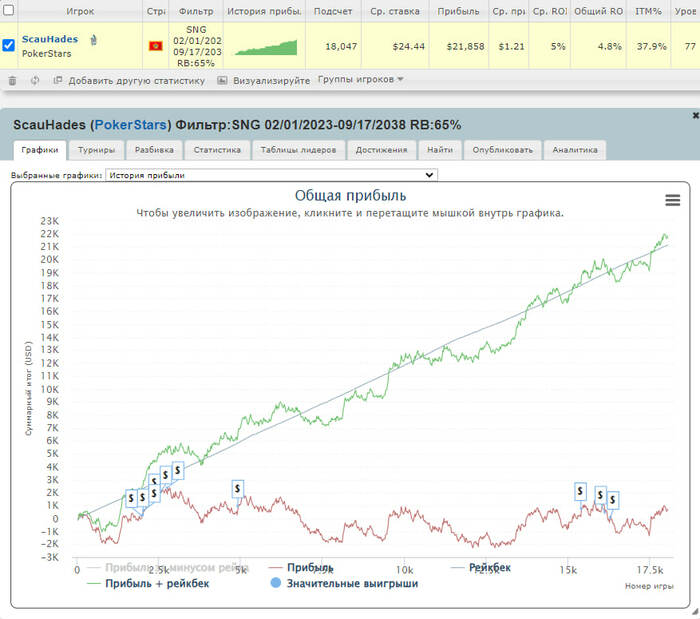700x619 pixels.
Task: Click the Общая прибыль chart title
Action: pos(350,195)
